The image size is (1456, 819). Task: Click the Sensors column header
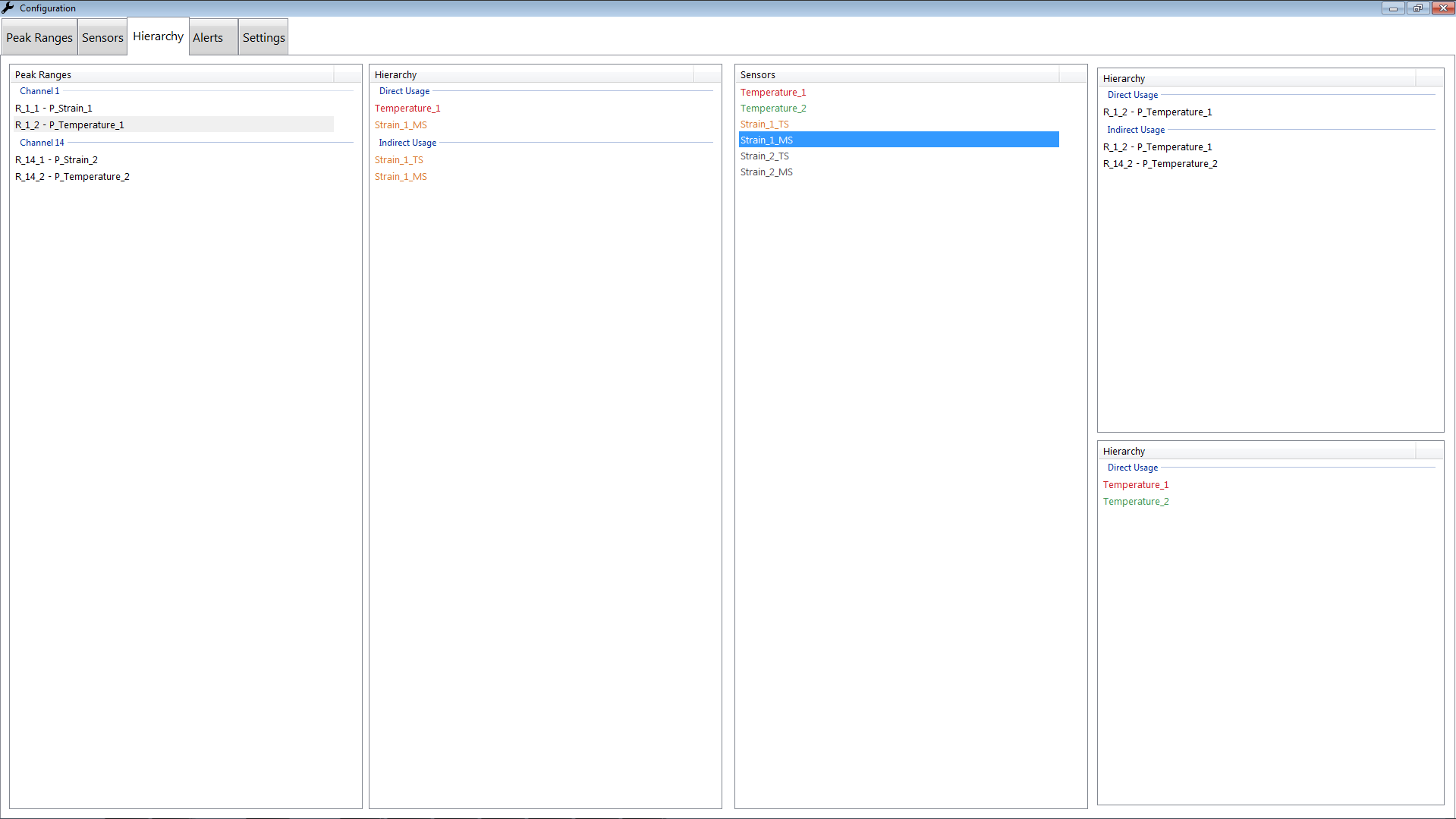898,74
